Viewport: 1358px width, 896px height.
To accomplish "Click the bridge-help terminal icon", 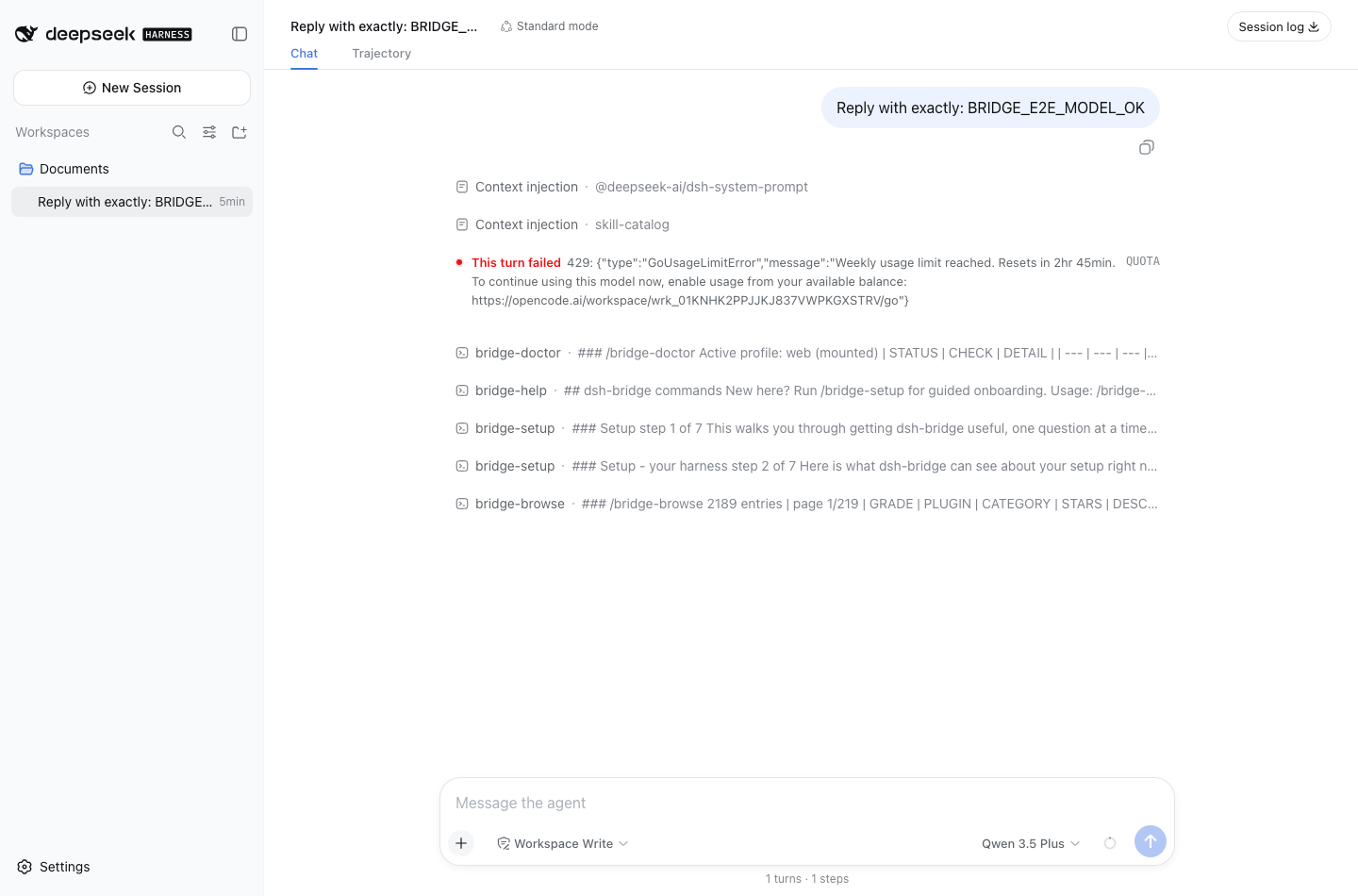I will click(x=462, y=390).
